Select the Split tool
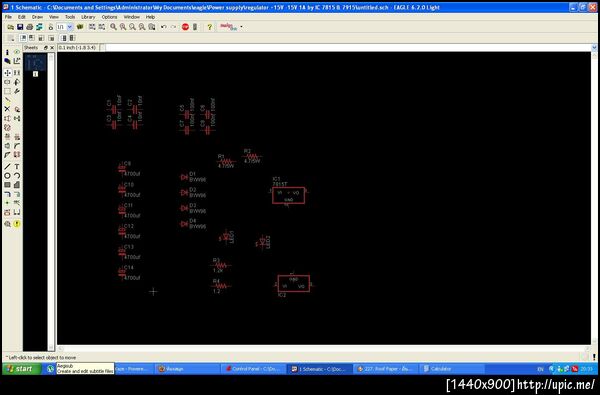This screenshot has width=600, height=395. (7, 155)
